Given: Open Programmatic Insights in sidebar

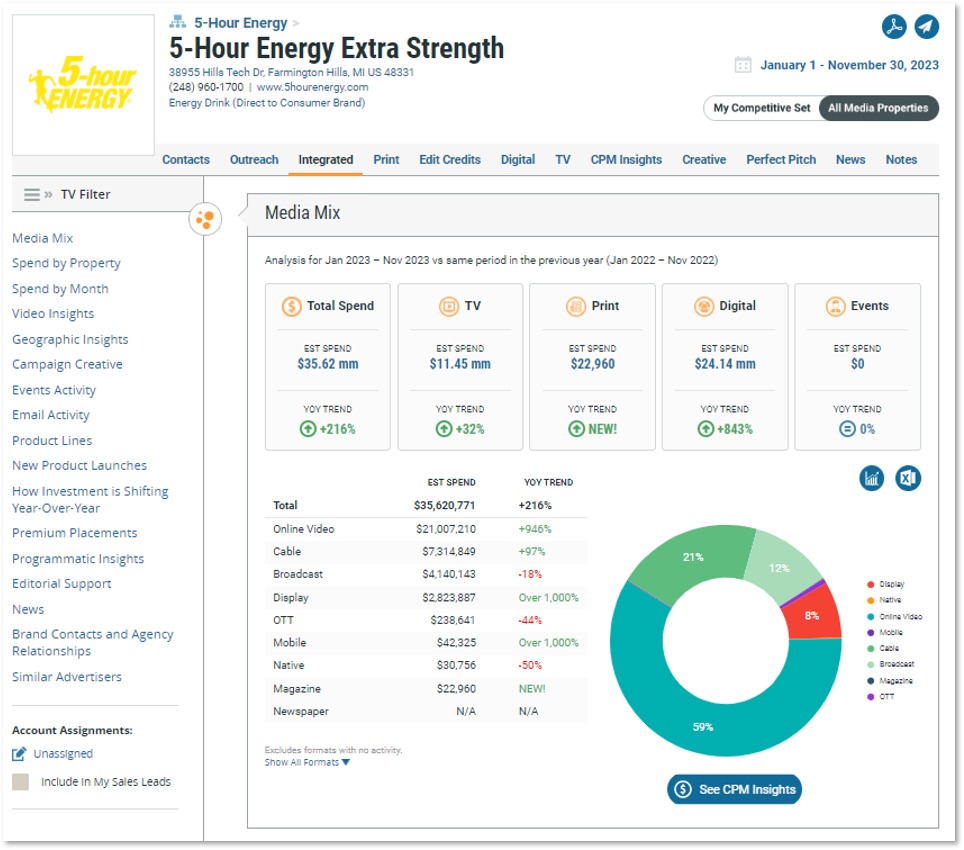Looking at the screenshot, I should (78, 559).
